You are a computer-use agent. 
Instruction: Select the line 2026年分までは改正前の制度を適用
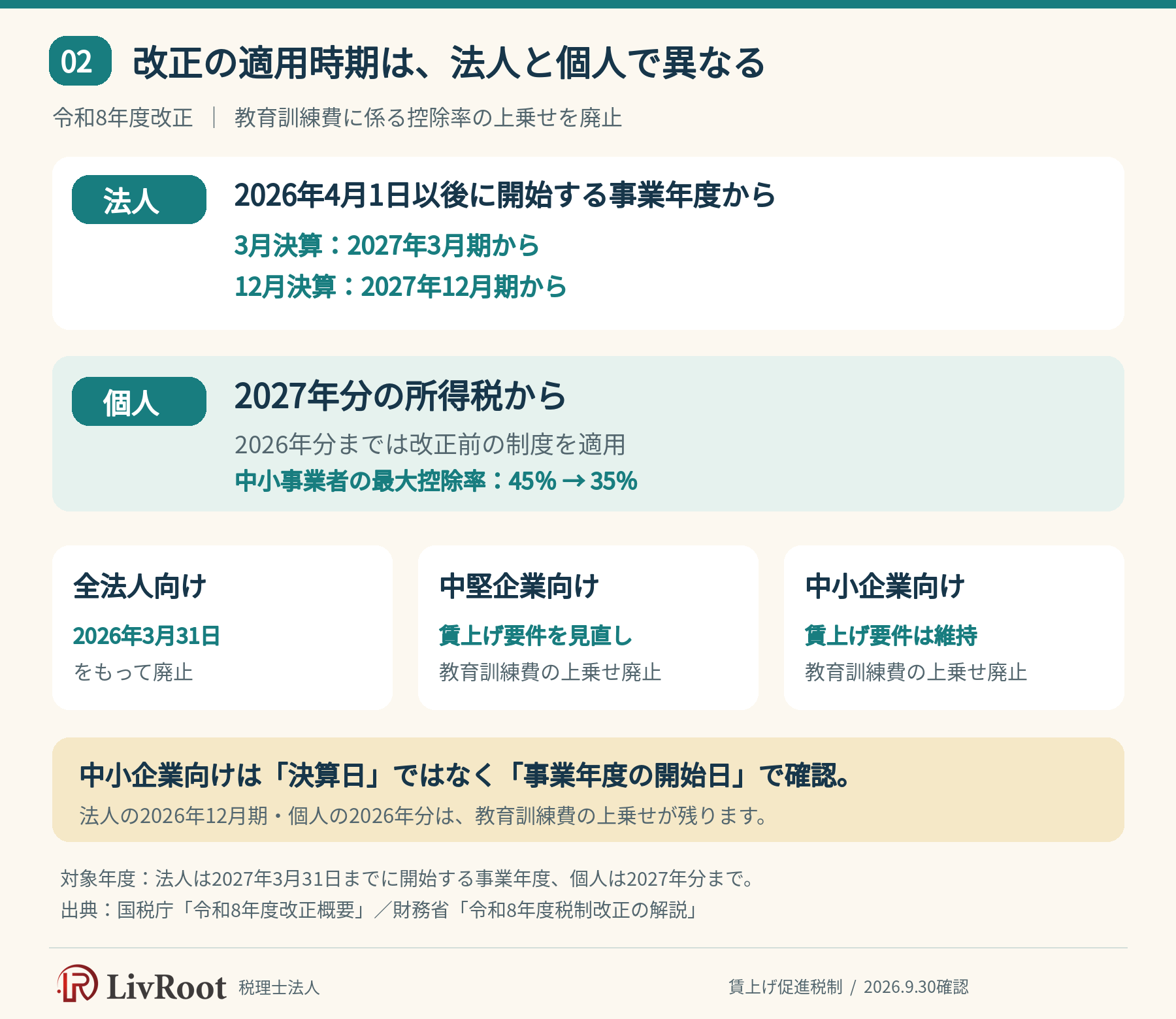(430, 444)
